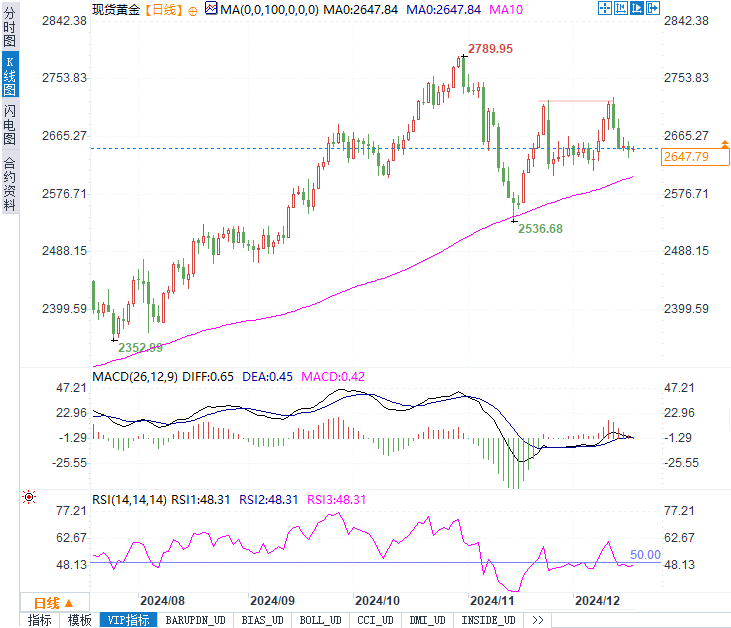This screenshot has height=628, width=731.
Task: Open 合约资料 sidebar tab
Action: 10,184
